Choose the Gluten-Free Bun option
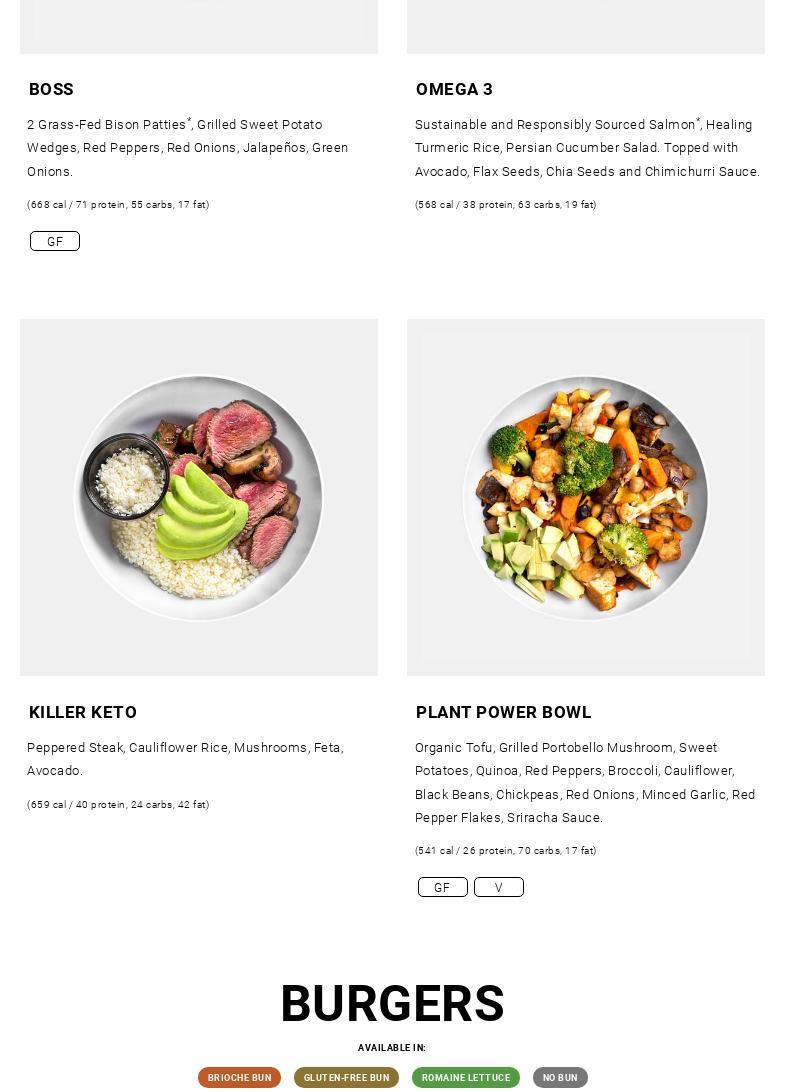 (x=346, y=1077)
